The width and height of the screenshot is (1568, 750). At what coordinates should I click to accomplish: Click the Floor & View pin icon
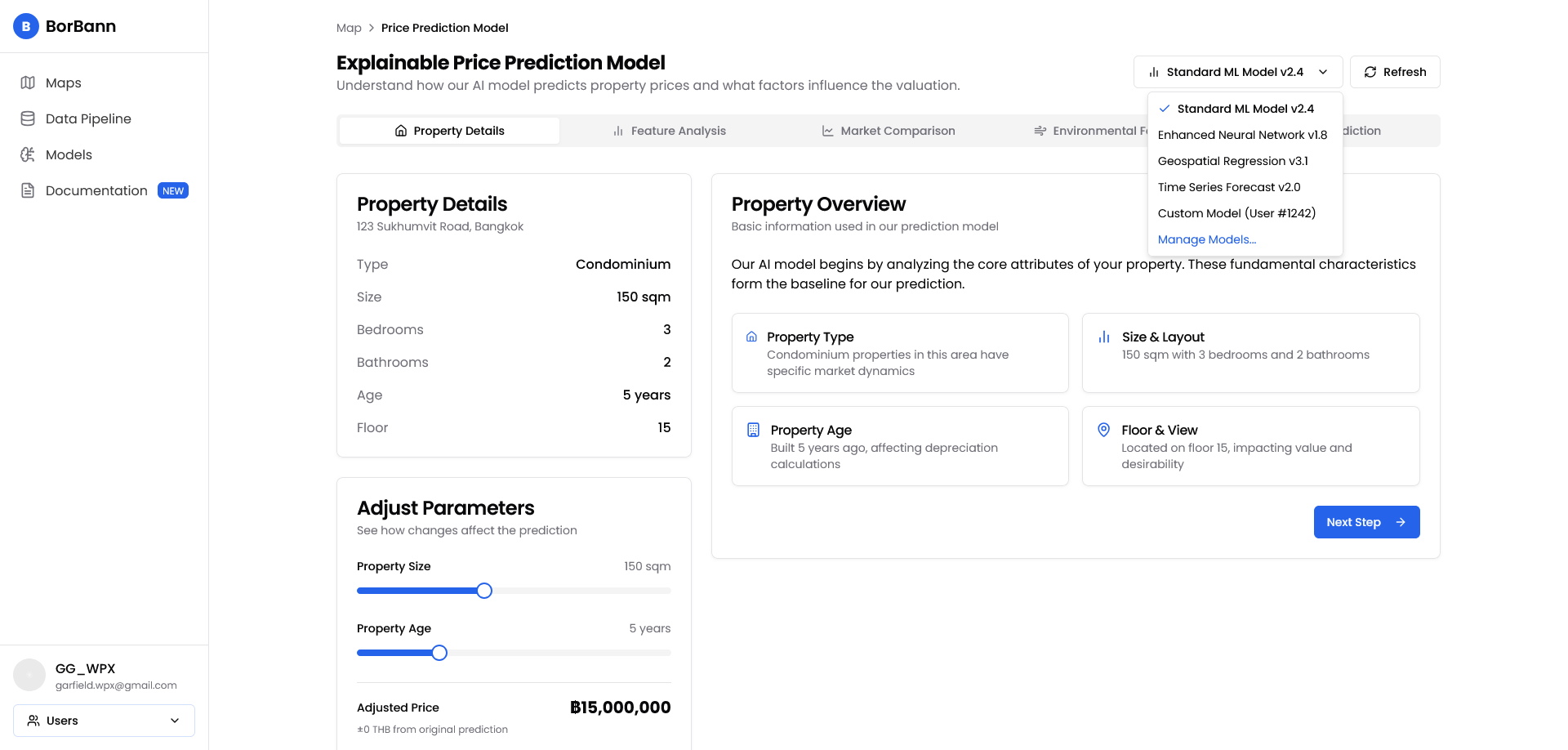point(1103,430)
